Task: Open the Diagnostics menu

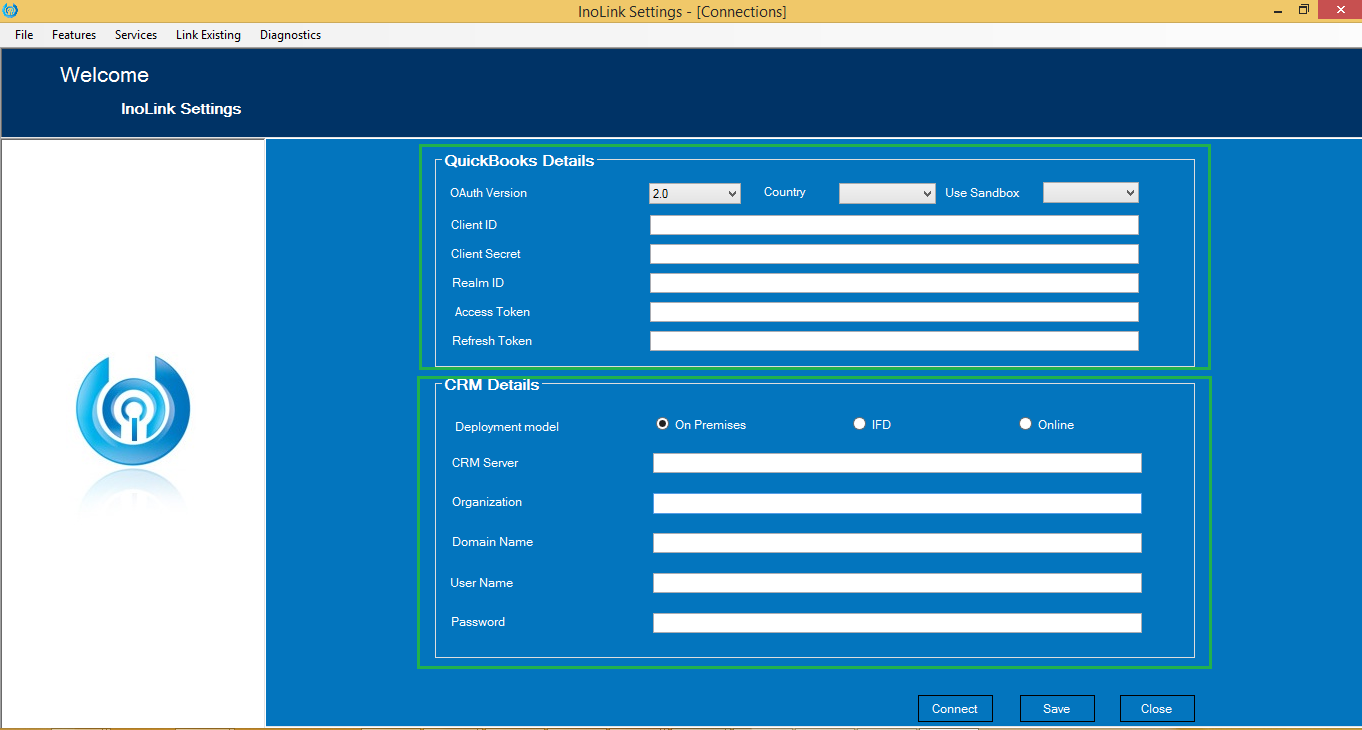Action: (x=290, y=35)
